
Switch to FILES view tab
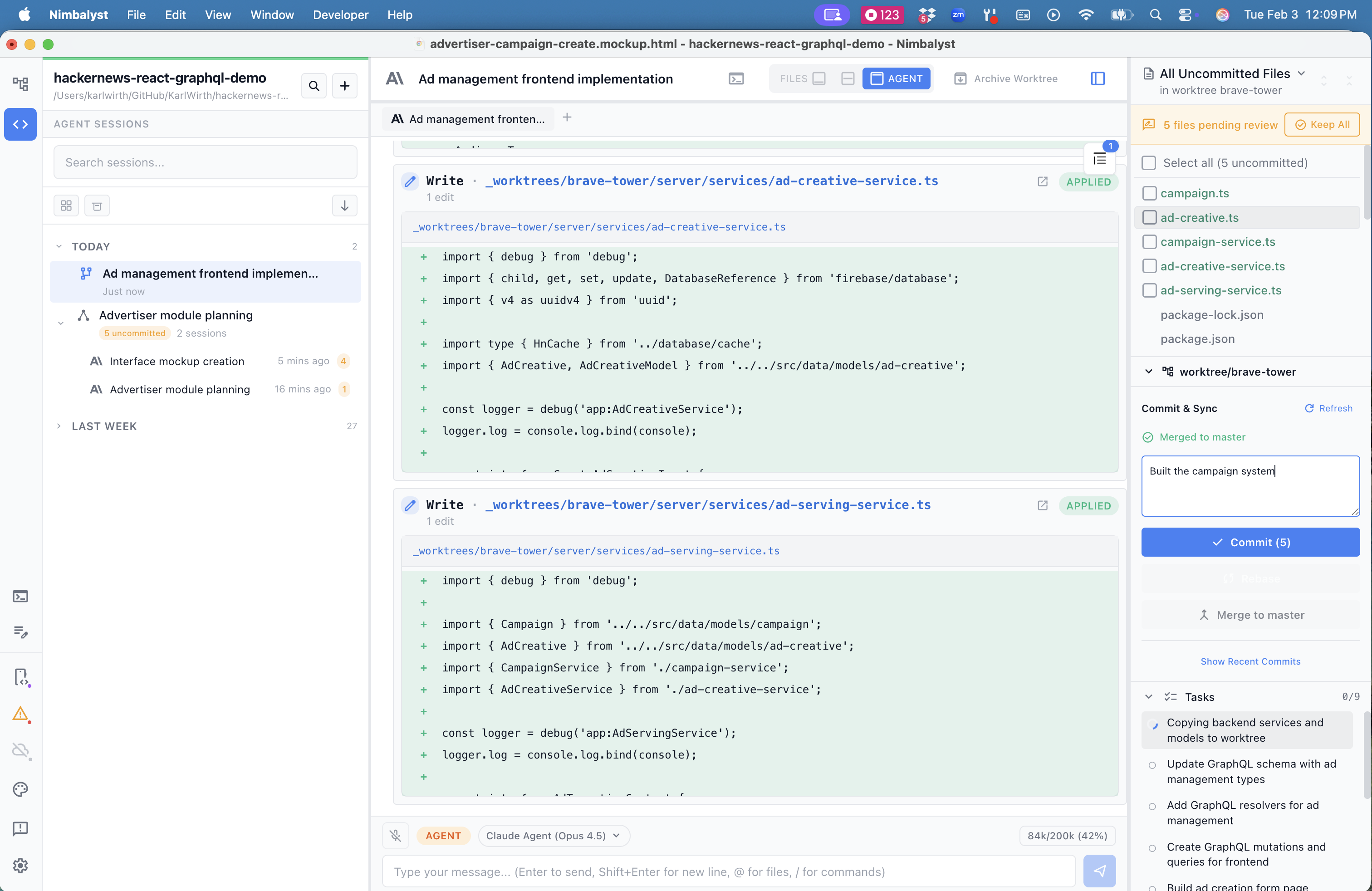[803, 79]
